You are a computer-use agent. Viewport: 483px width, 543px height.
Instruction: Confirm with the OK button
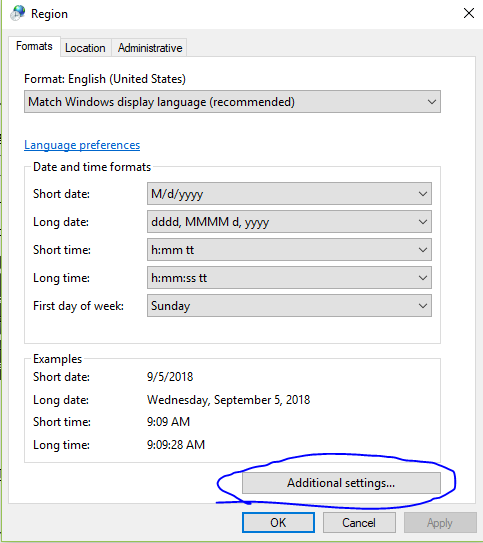coord(278,523)
